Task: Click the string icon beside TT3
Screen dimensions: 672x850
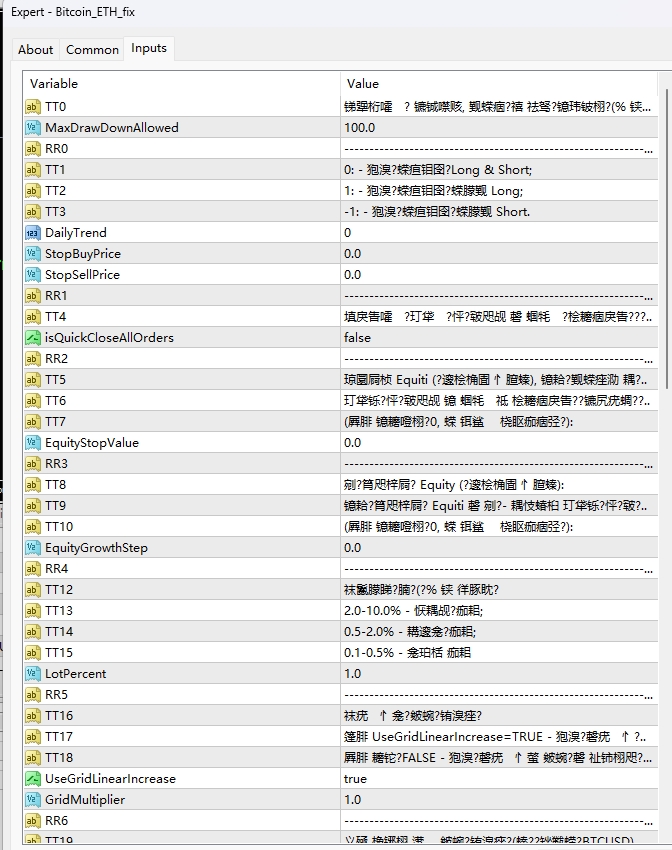Action: 33,212
